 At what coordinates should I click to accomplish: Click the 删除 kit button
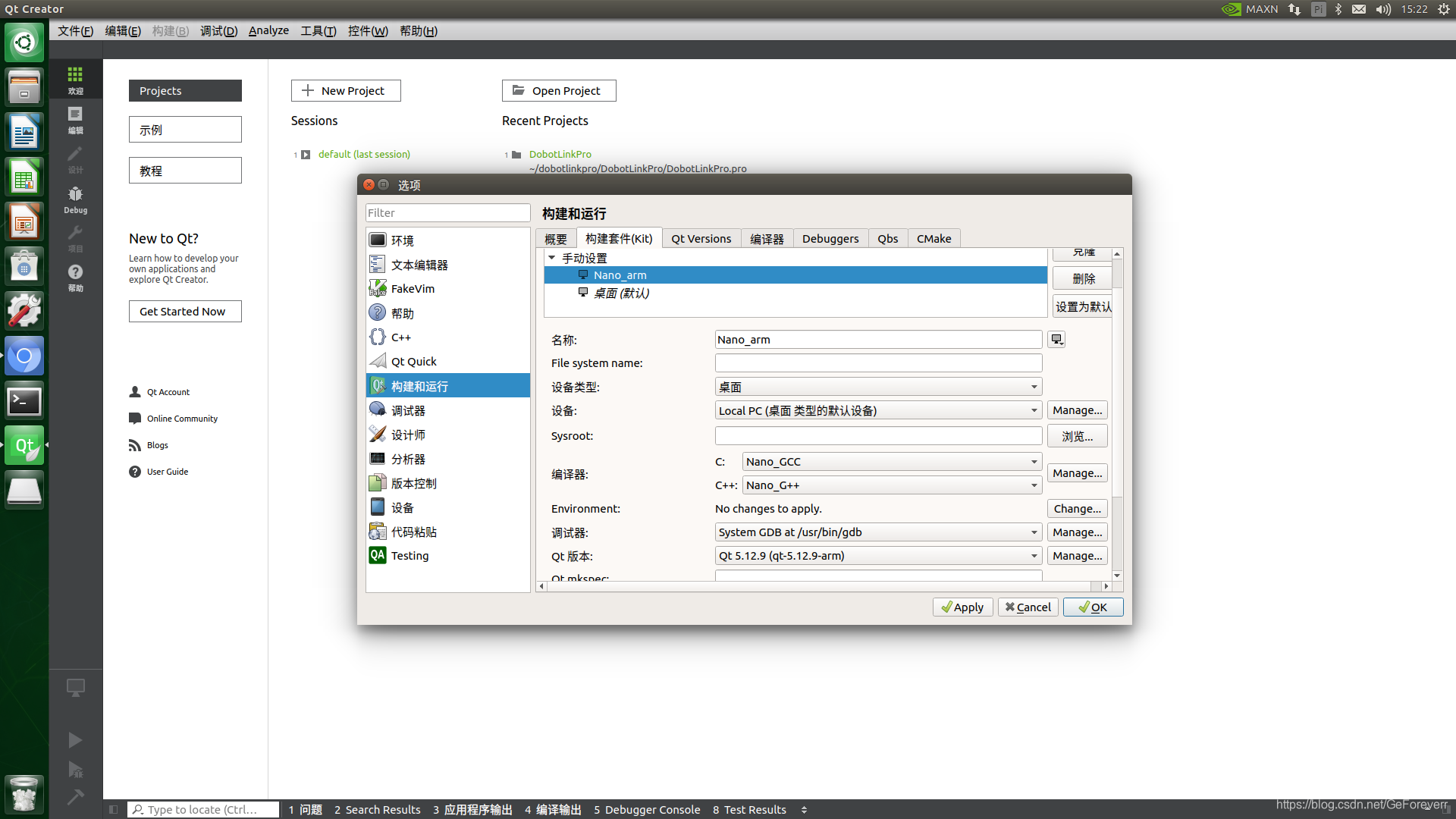click(x=1083, y=278)
